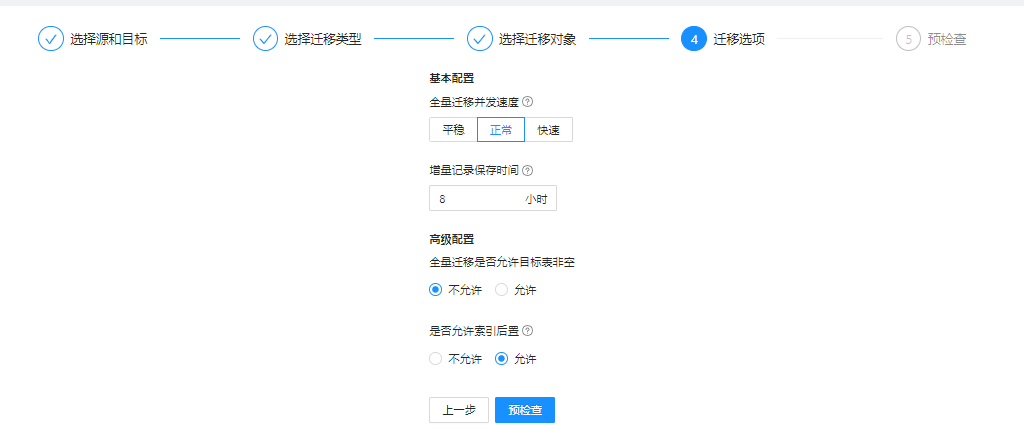The width and height of the screenshot is (1024, 447).
Task: Open help icon beside 增量记录保存时间
Action: pyautogui.click(x=528, y=170)
